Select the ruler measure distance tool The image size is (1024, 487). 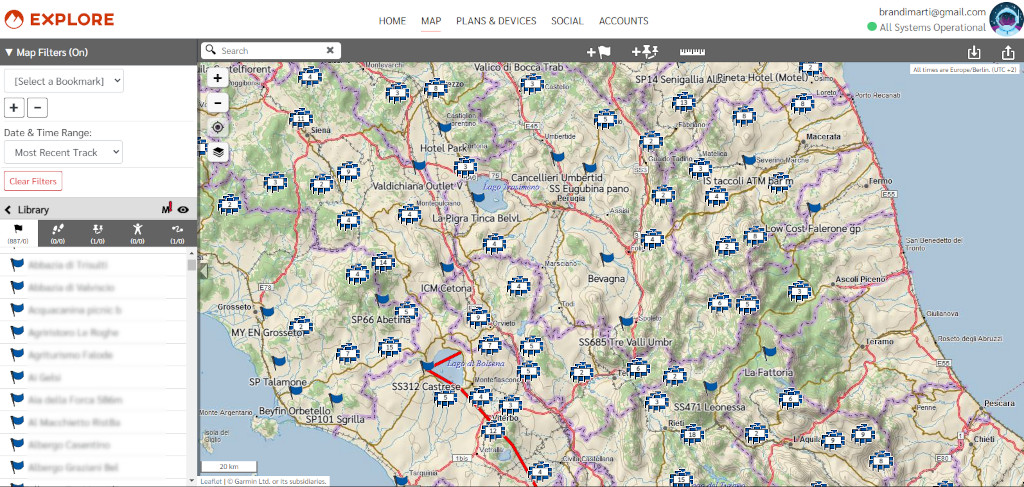pos(692,51)
